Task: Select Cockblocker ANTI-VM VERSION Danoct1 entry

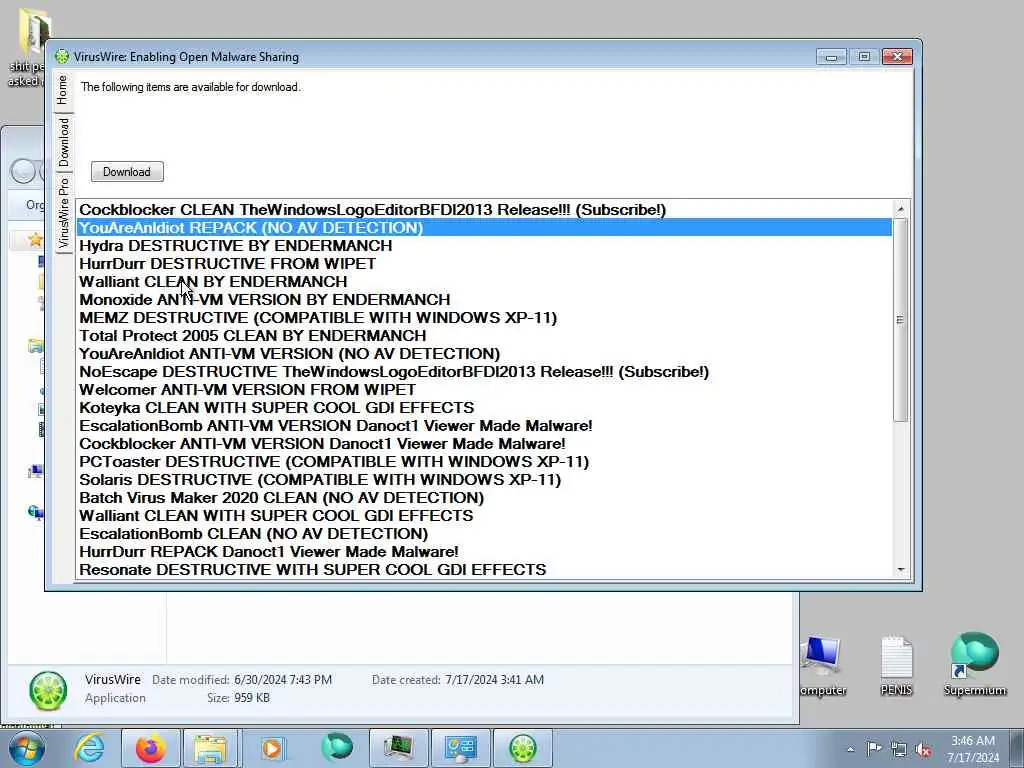Action: 484,443
